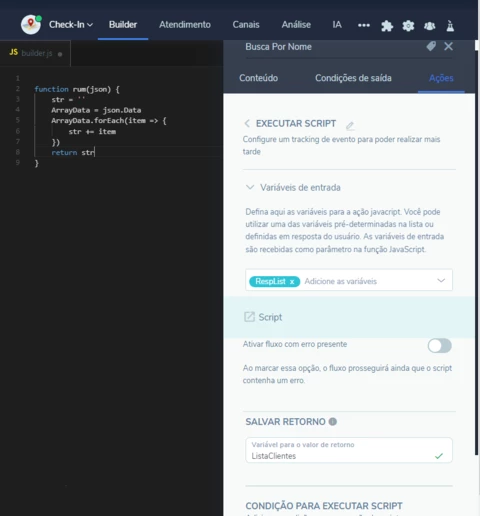Image resolution: width=480 pixels, height=516 pixels.
Task: Edit the Executar Script title pencil
Action: click(x=350, y=125)
